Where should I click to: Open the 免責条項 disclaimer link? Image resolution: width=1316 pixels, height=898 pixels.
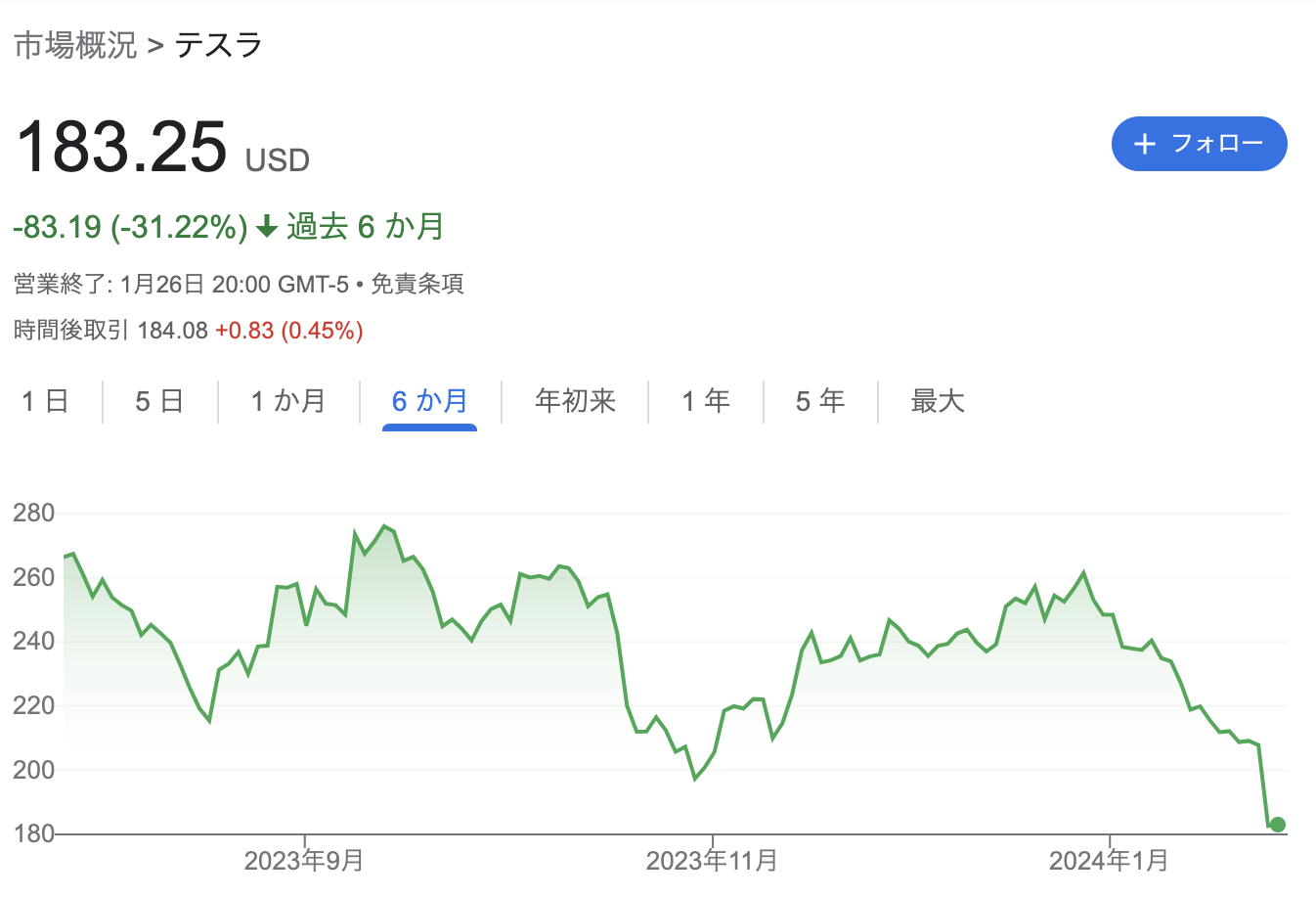(x=417, y=284)
